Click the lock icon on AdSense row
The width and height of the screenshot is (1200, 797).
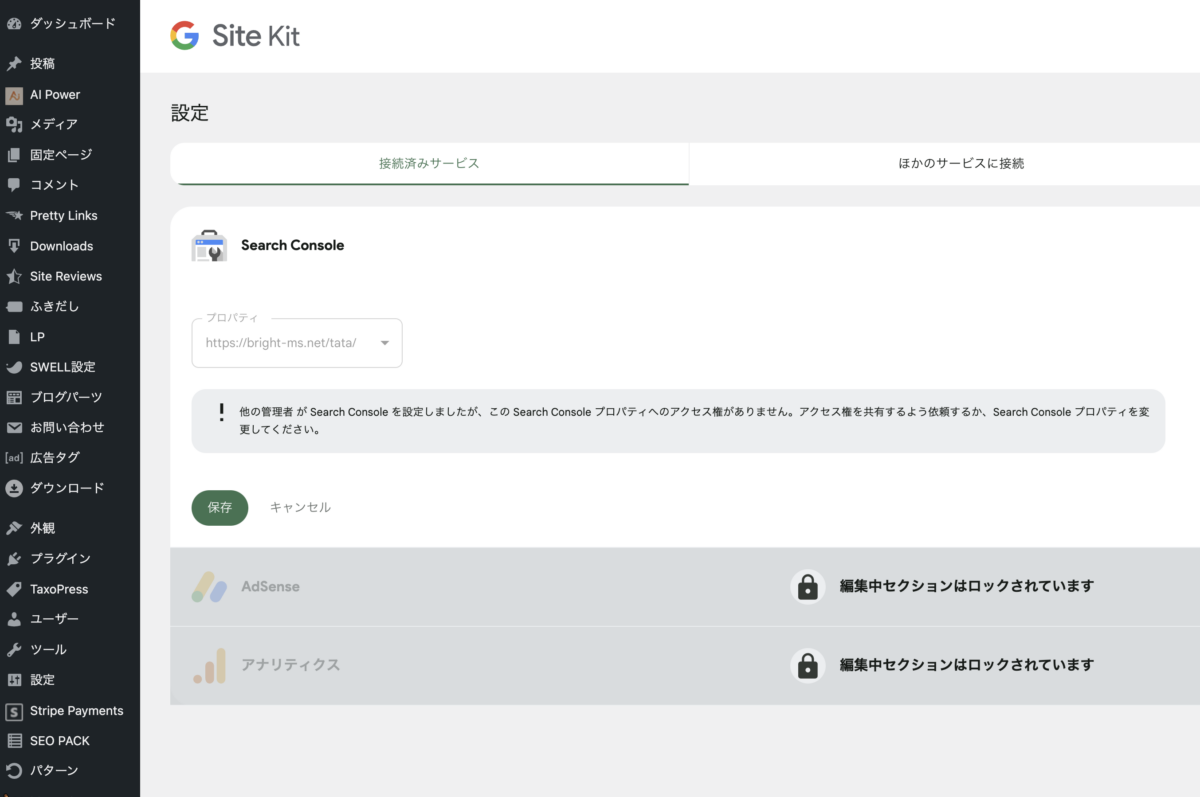coord(807,586)
